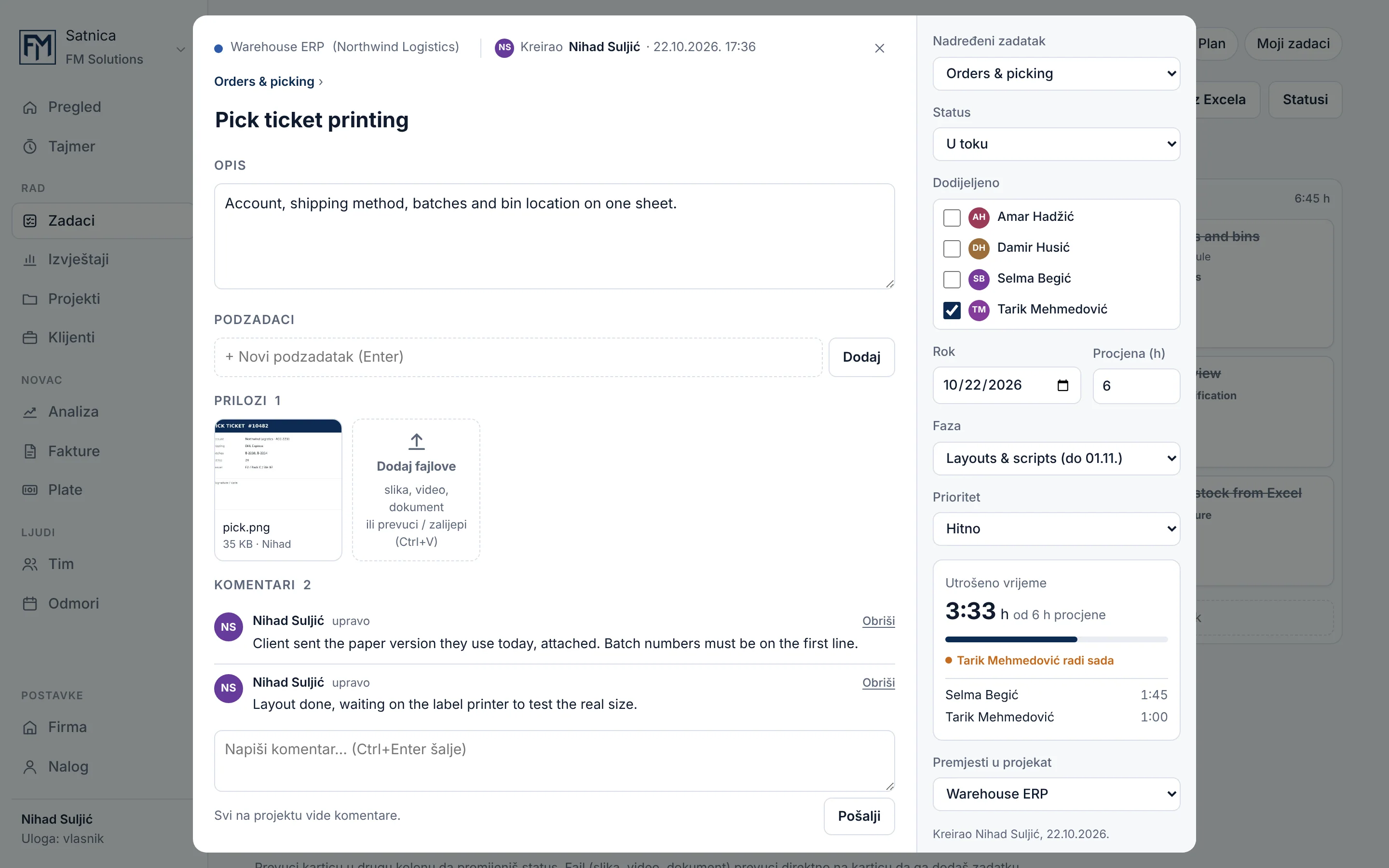
Task: Click the time spent progress bar
Action: pyautogui.click(x=1056, y=639)
